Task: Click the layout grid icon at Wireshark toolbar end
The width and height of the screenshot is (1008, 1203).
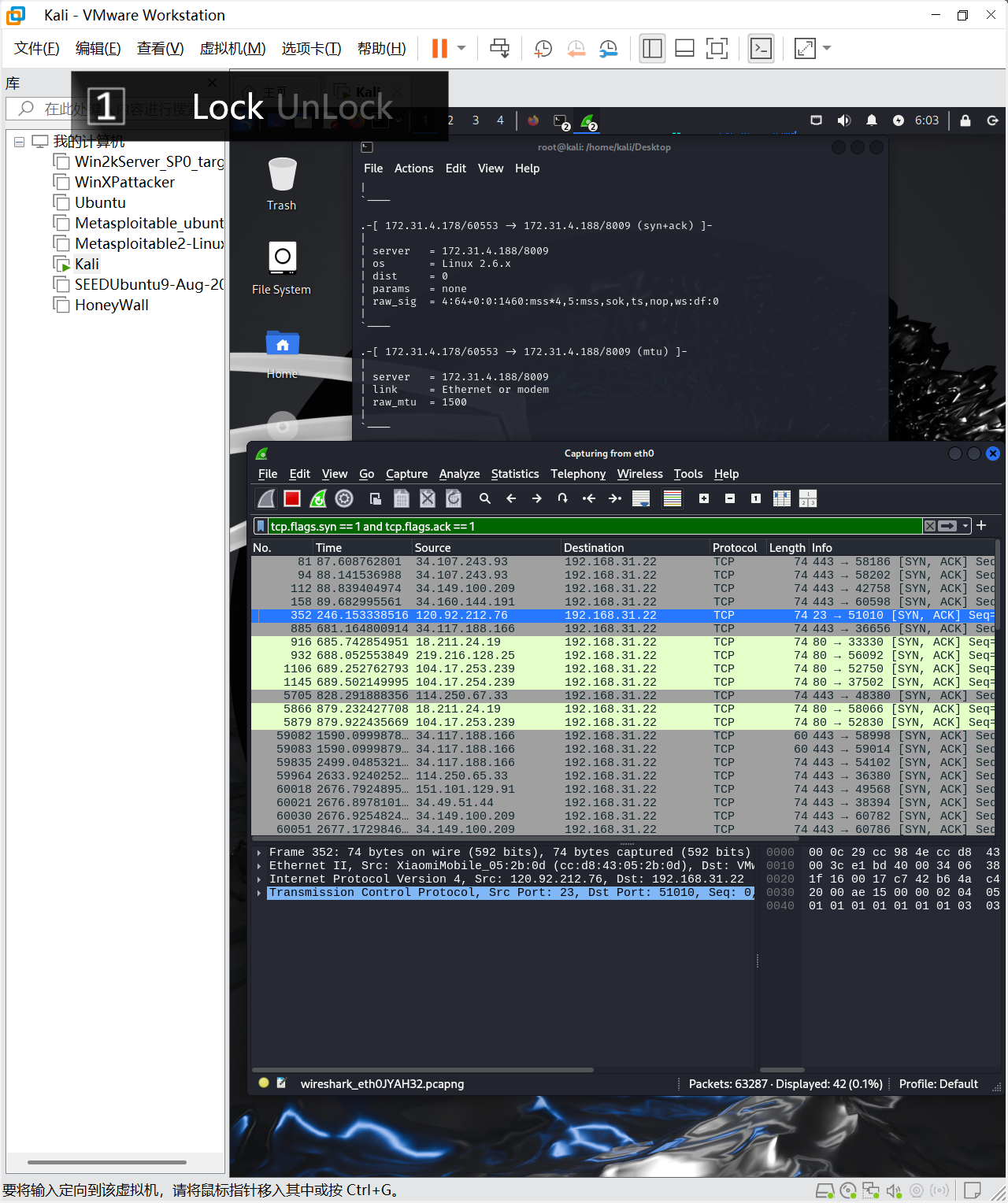Action: (808, 498)
